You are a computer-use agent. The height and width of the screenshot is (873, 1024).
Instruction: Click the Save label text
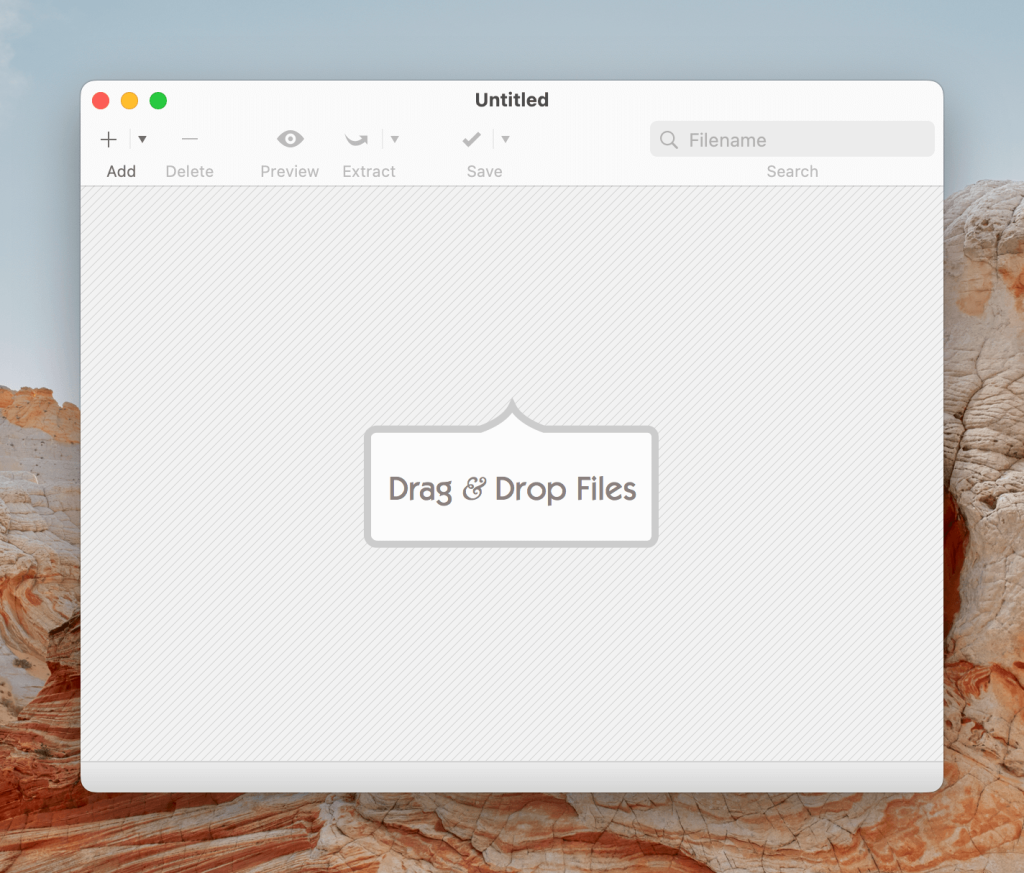484,171
